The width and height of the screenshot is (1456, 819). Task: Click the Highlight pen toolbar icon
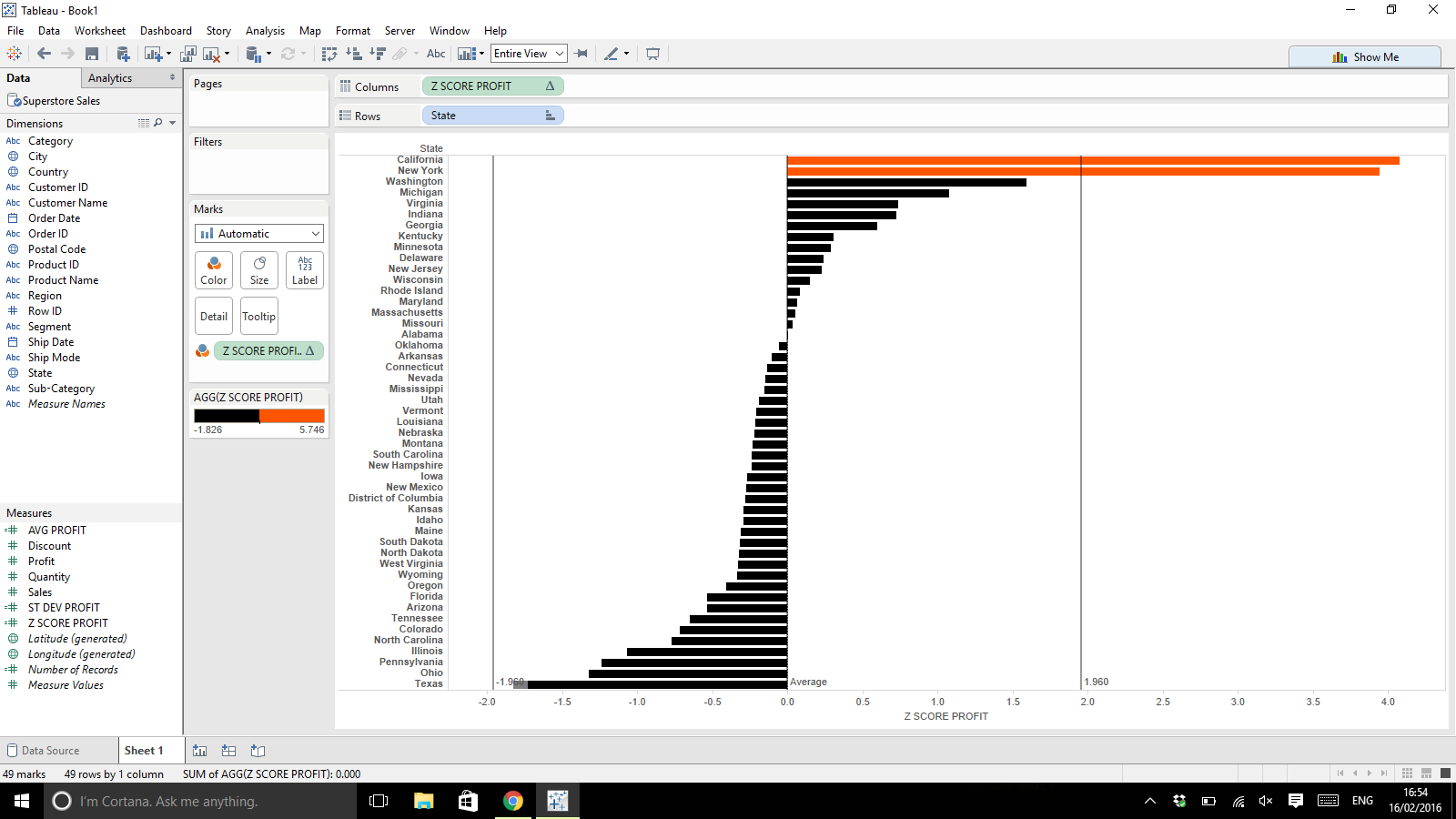click(612, 54)
